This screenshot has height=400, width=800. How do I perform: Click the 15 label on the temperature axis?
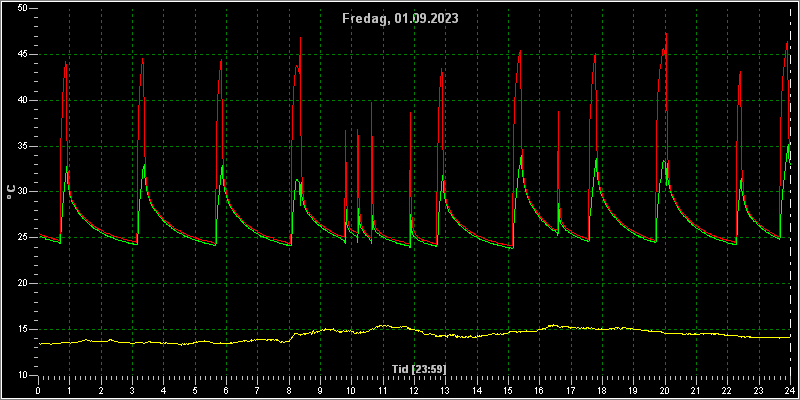[22, 329]
